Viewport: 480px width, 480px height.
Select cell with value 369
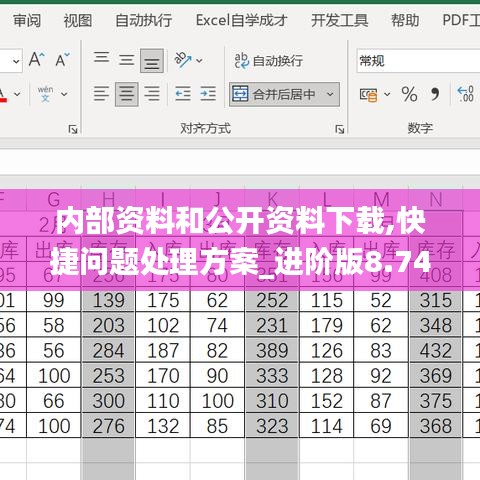436,376
